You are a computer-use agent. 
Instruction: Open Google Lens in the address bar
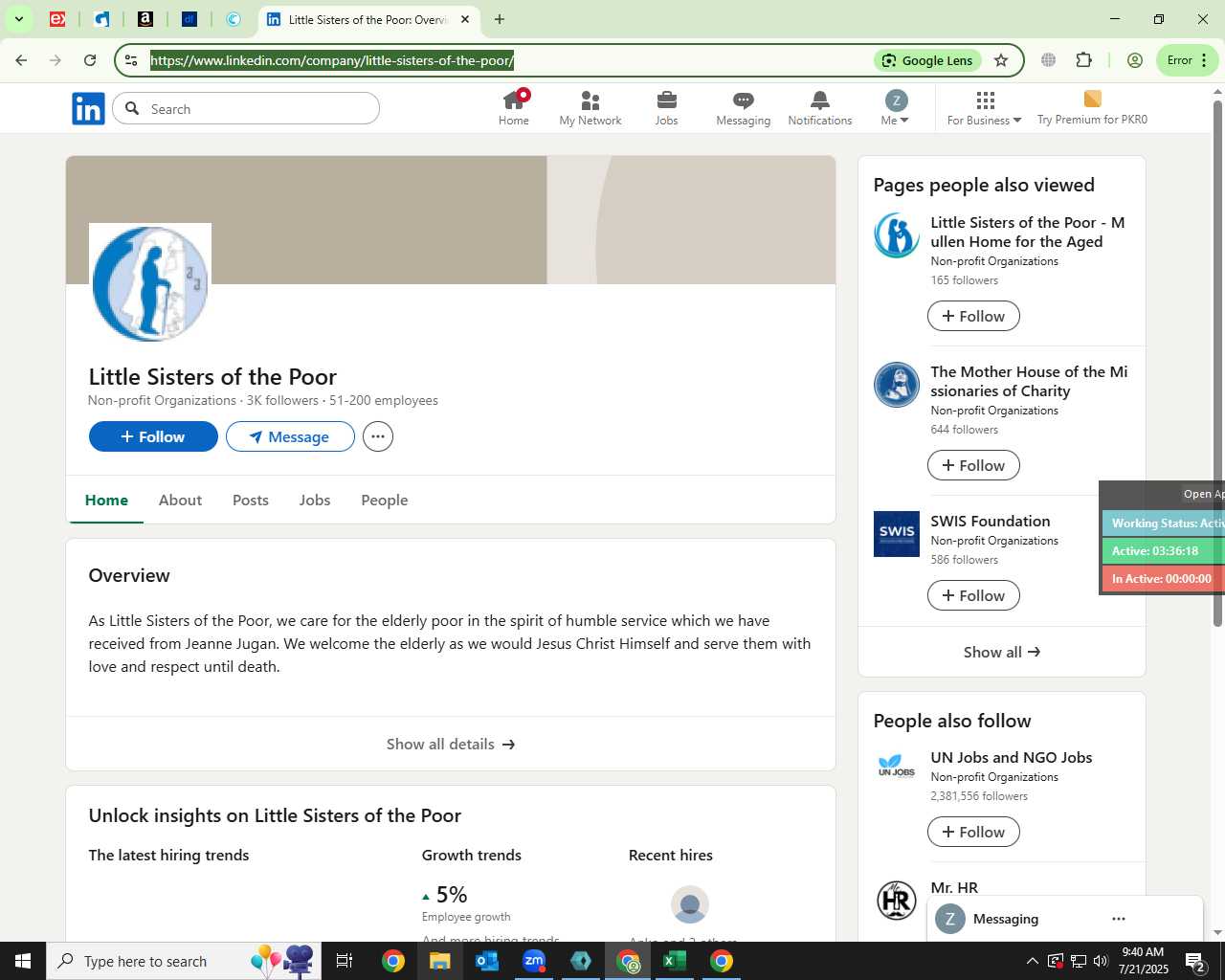pyautogui.click(x=927, y=60)
